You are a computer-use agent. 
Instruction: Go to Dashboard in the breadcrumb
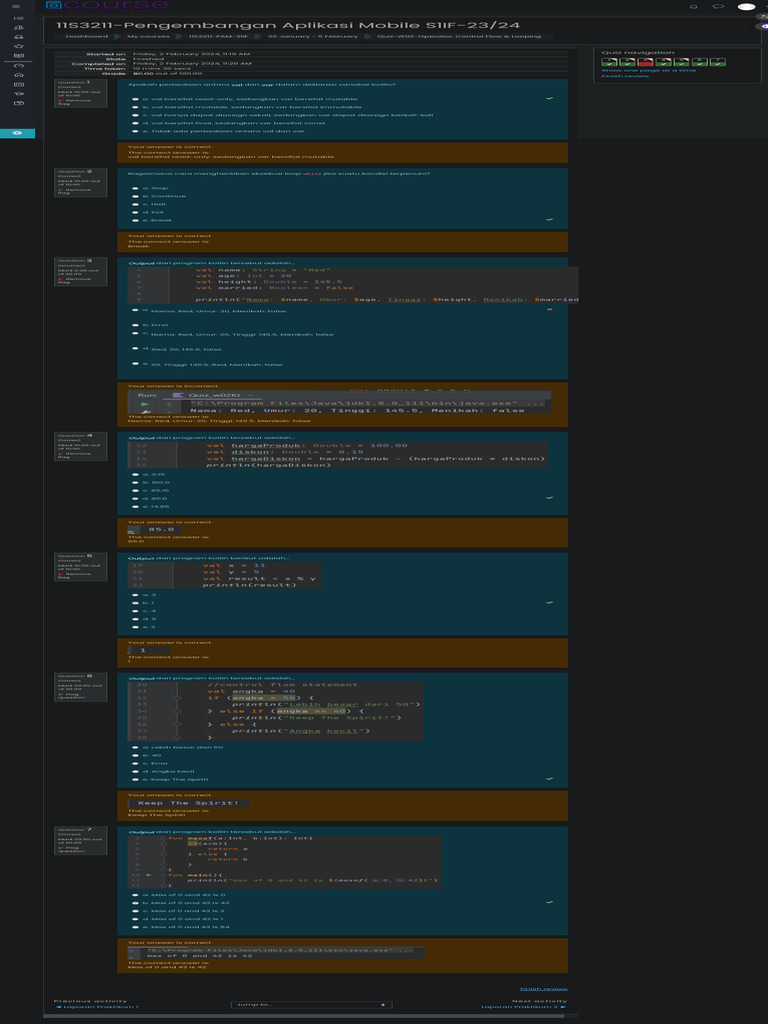tap(86, 36)
